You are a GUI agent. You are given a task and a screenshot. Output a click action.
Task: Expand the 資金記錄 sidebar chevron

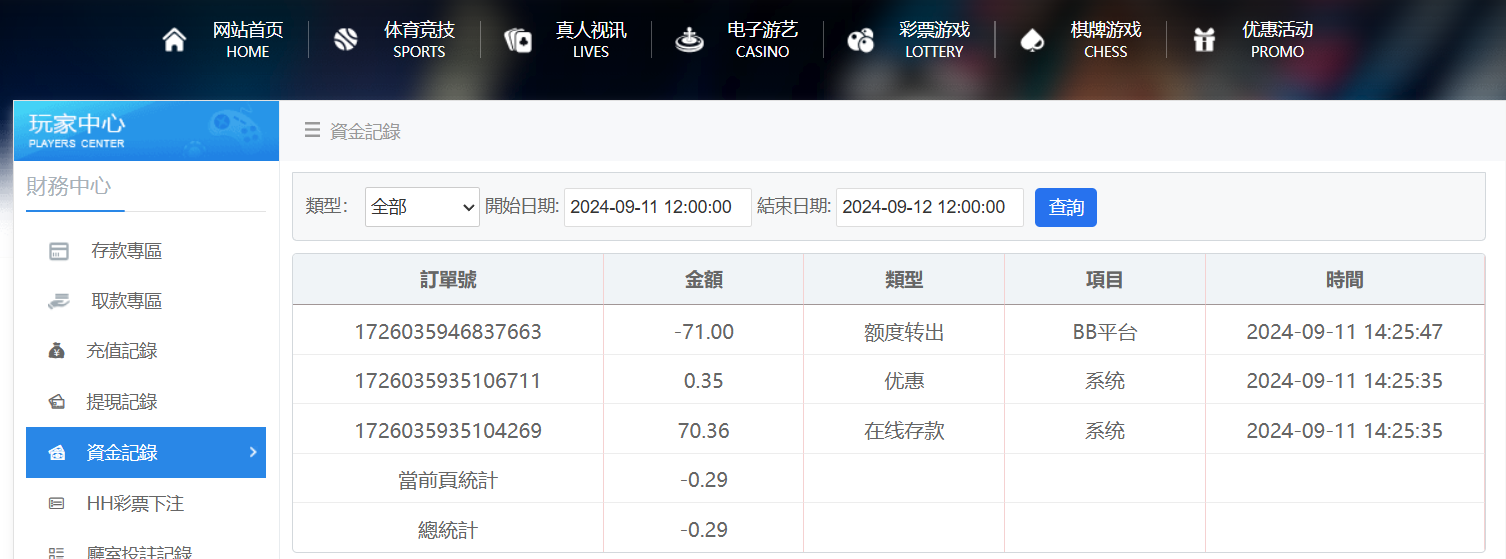pos(253,452)
